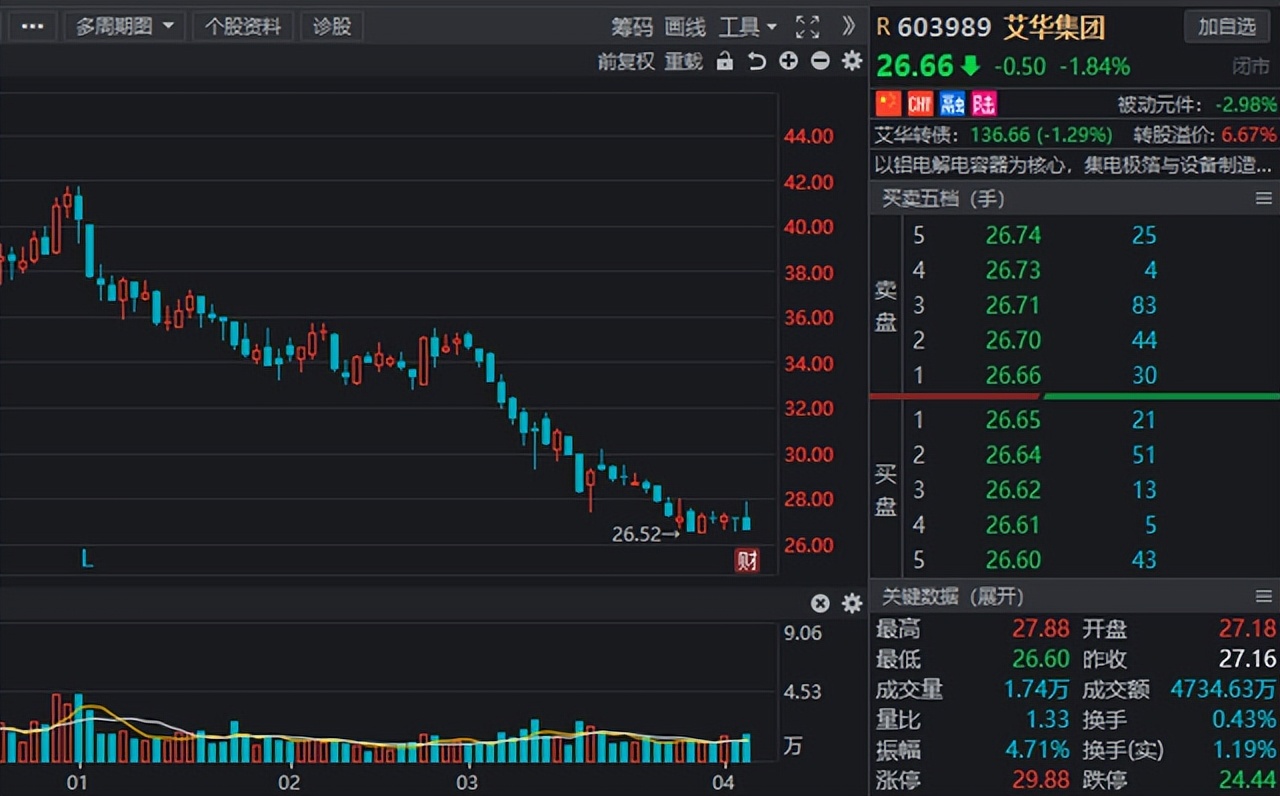
Task: Click the fullscreen expand icon in the toolbar
Action: (x=807, y=27)
